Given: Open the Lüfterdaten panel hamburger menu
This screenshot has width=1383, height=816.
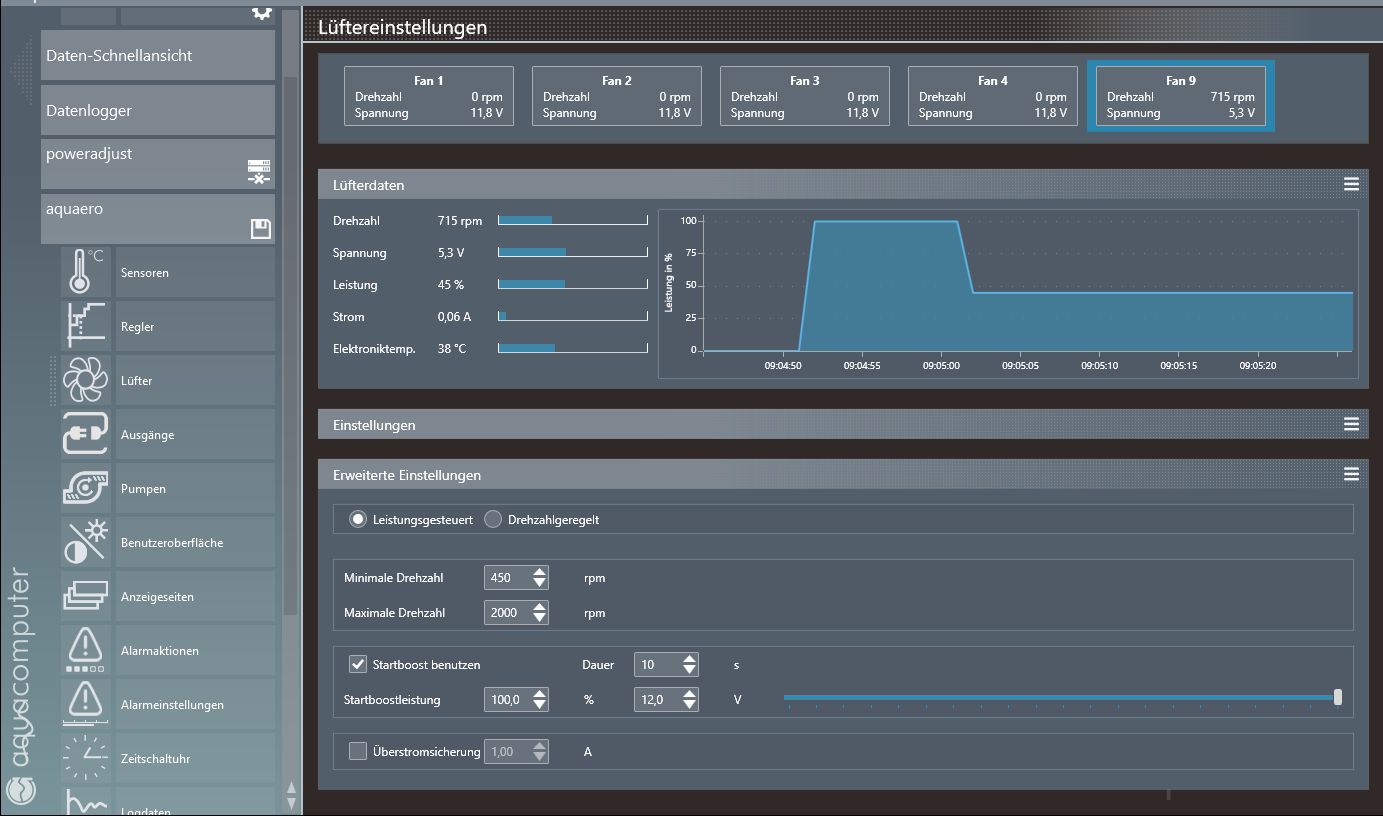Looking at the screenshot, I should 1351,185.
